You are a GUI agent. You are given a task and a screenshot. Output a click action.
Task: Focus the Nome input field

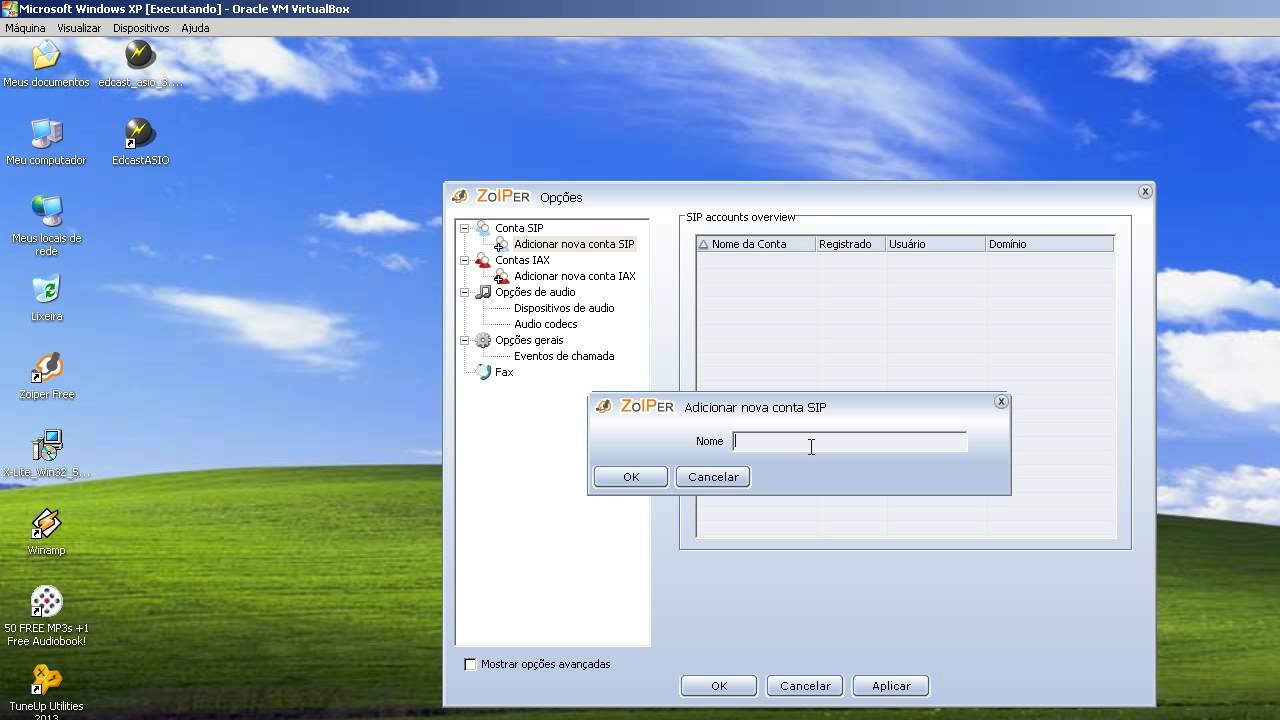pos(850,441)
